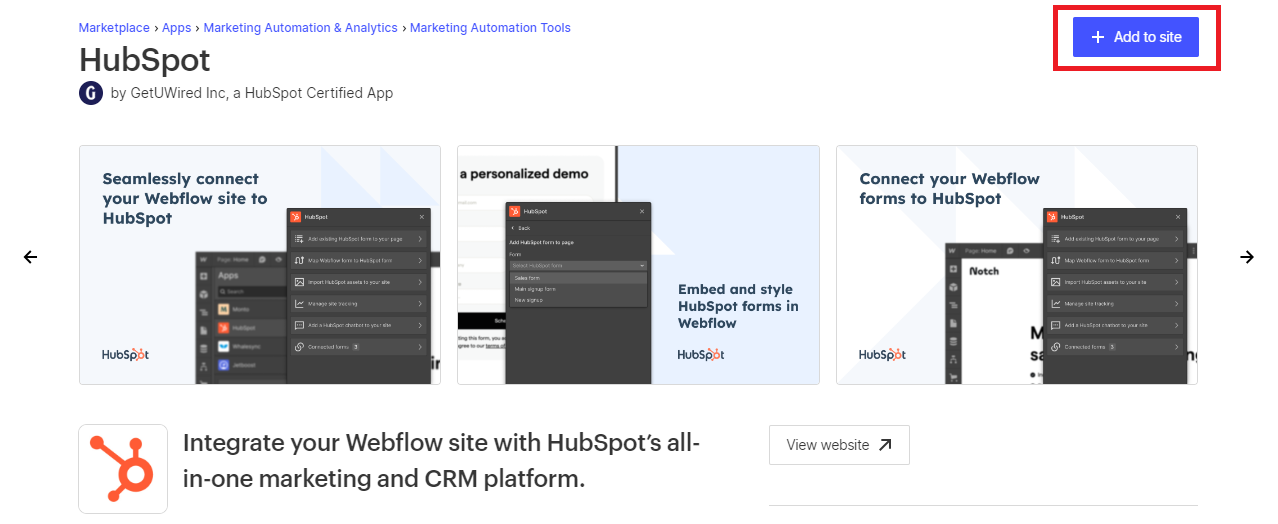Click the GetUWired round G avatar icon
The height and width of the screenshot is (524, 1278).
(x=91, y=93)
